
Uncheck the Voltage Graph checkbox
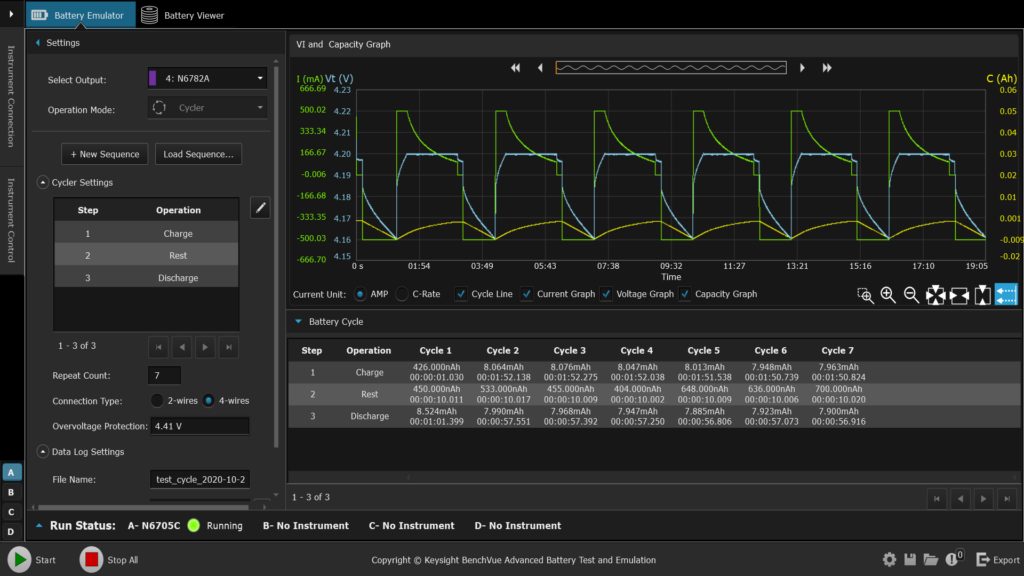(606, 295)
